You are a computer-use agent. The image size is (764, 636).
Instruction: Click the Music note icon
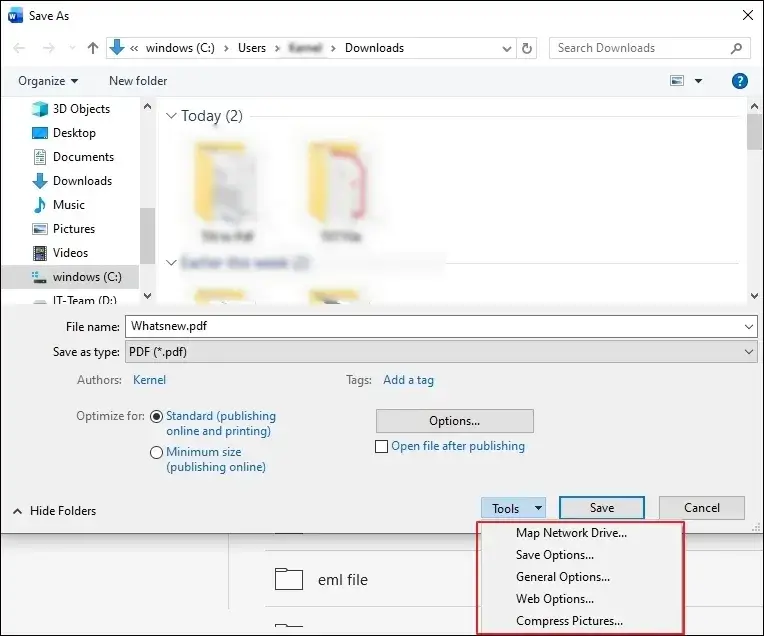point(39,204)
